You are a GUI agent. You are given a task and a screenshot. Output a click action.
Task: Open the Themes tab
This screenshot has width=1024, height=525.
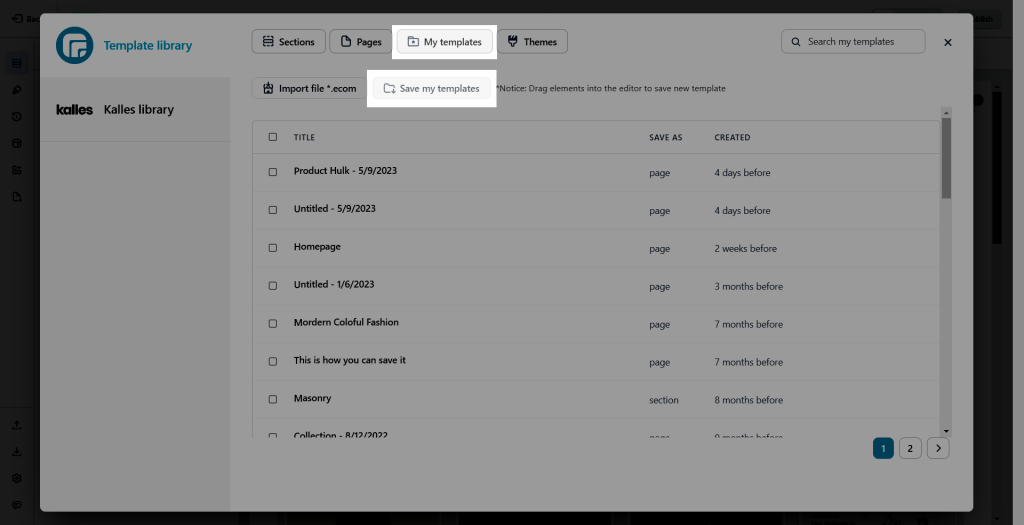click(x=532, y=42)
